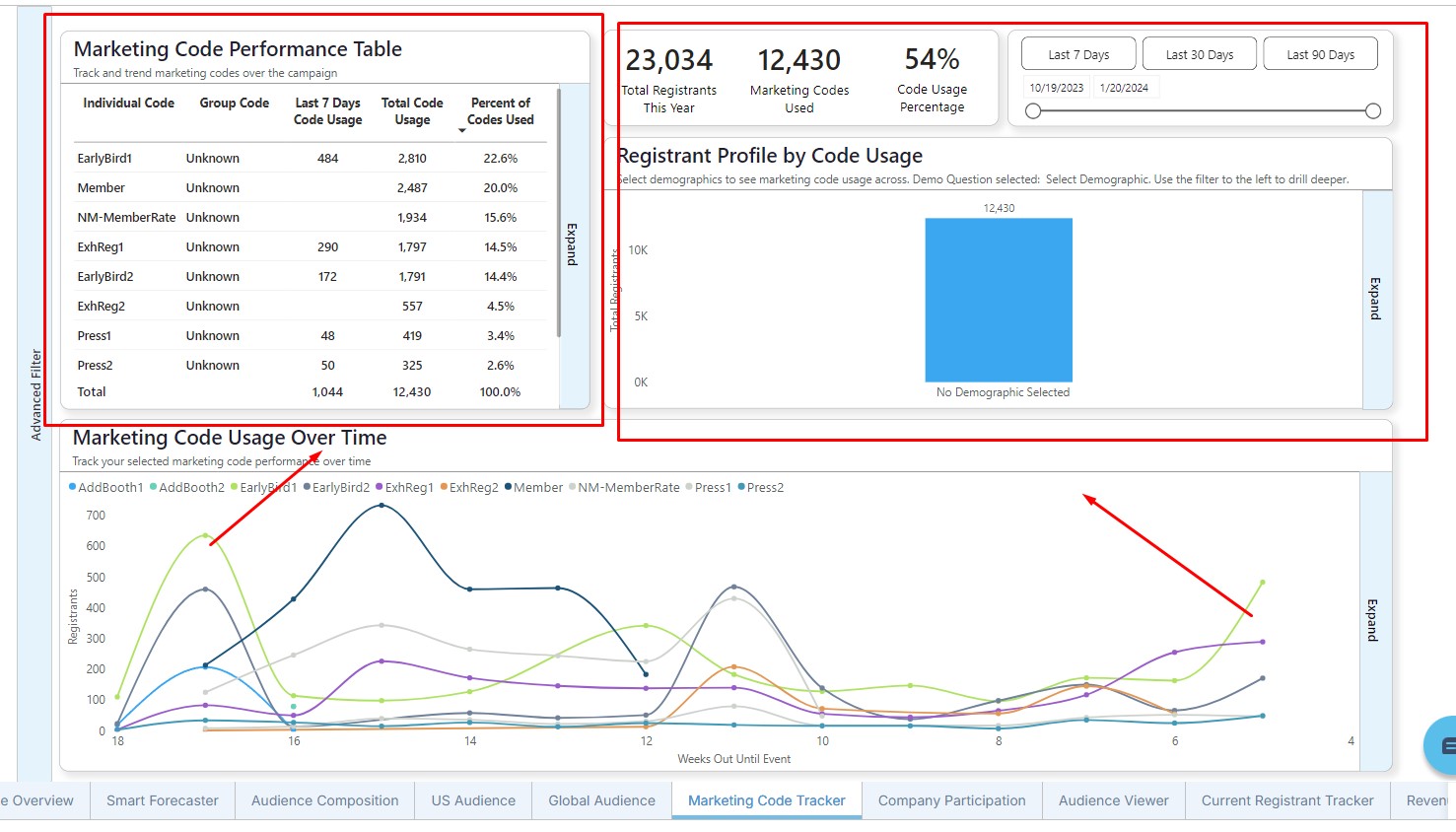Click the 22.6% value in the table

click(x=501, y=158)
